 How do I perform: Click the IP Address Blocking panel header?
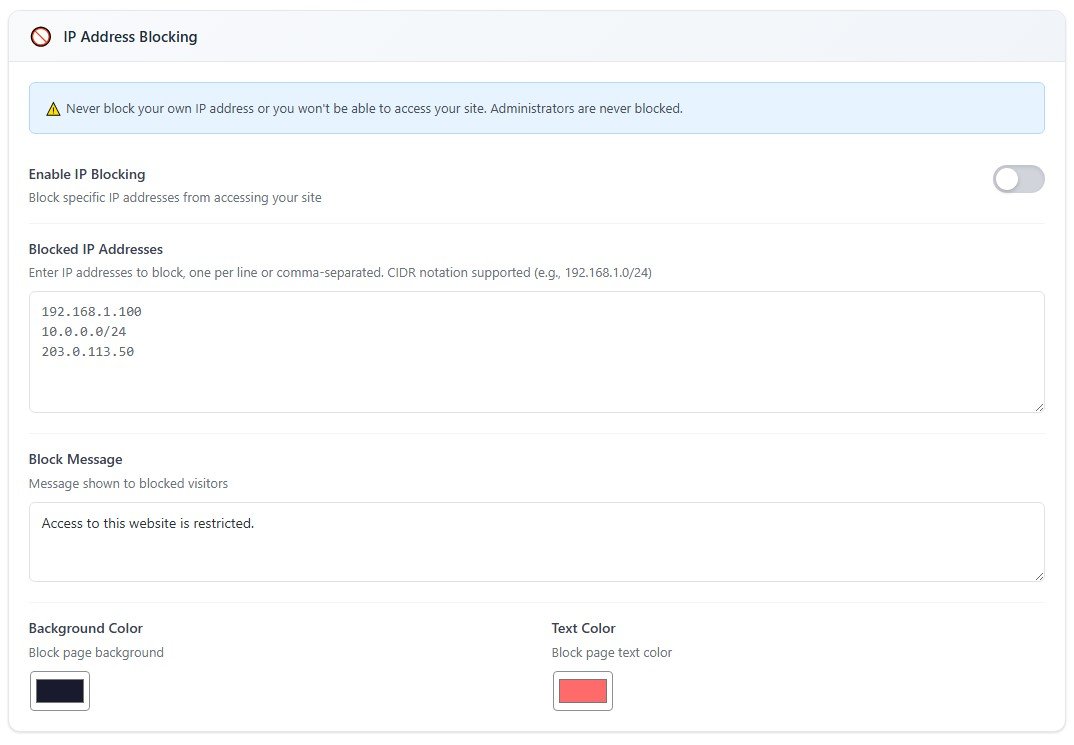[130, 37]
